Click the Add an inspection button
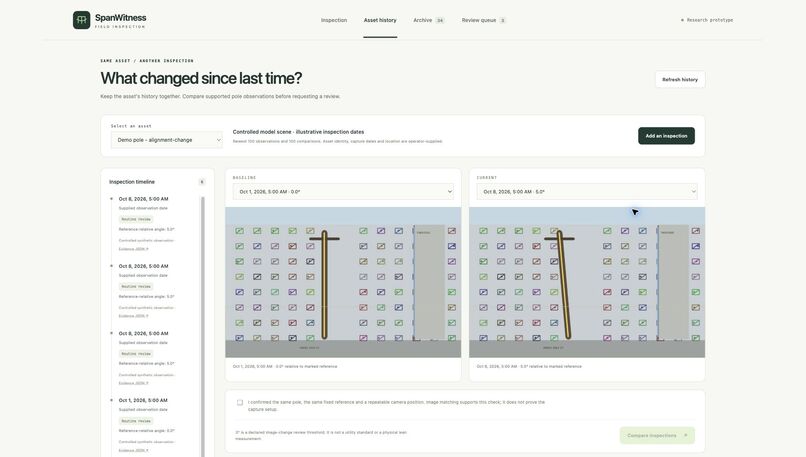The height and width of the screenshot is (457, 806). [666, 136]
